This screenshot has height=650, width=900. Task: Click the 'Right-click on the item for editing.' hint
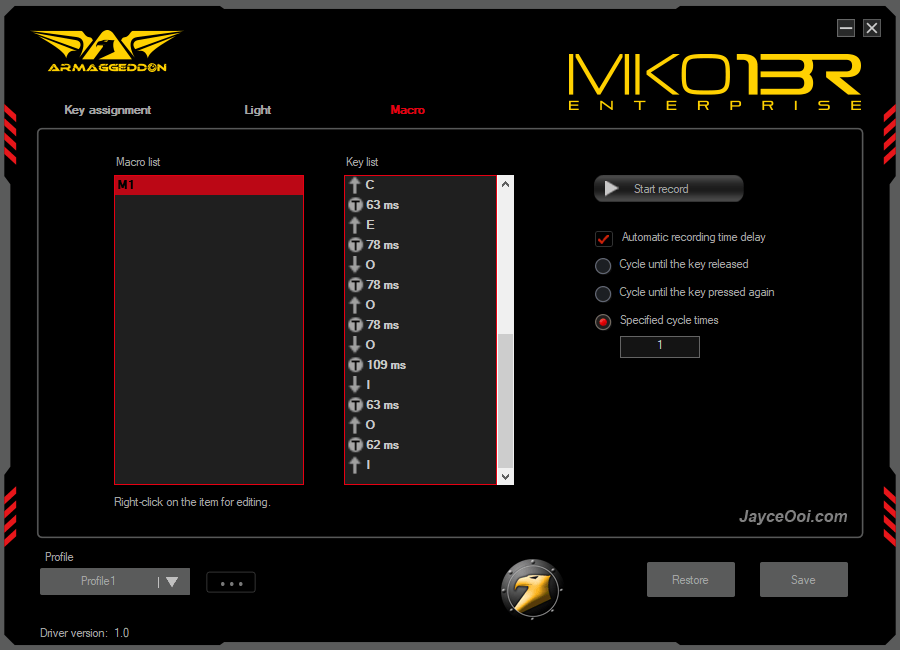click(192, 502)
